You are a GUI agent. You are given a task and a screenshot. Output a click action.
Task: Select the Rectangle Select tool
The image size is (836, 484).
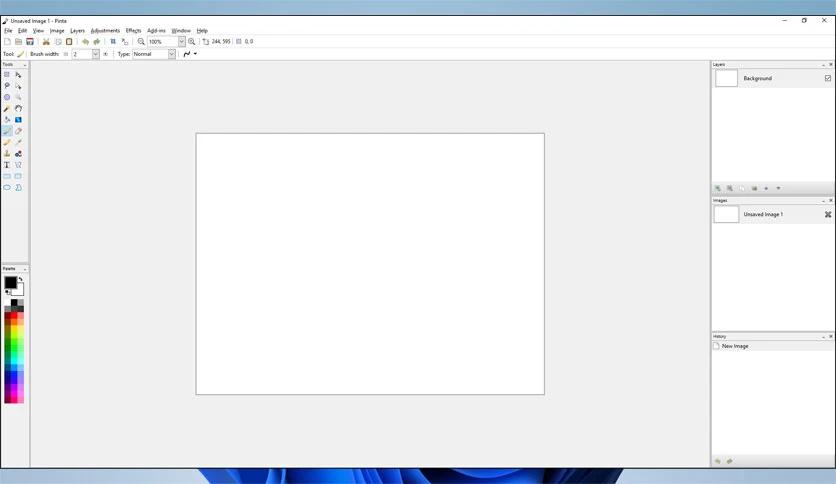tap(7, 75)
